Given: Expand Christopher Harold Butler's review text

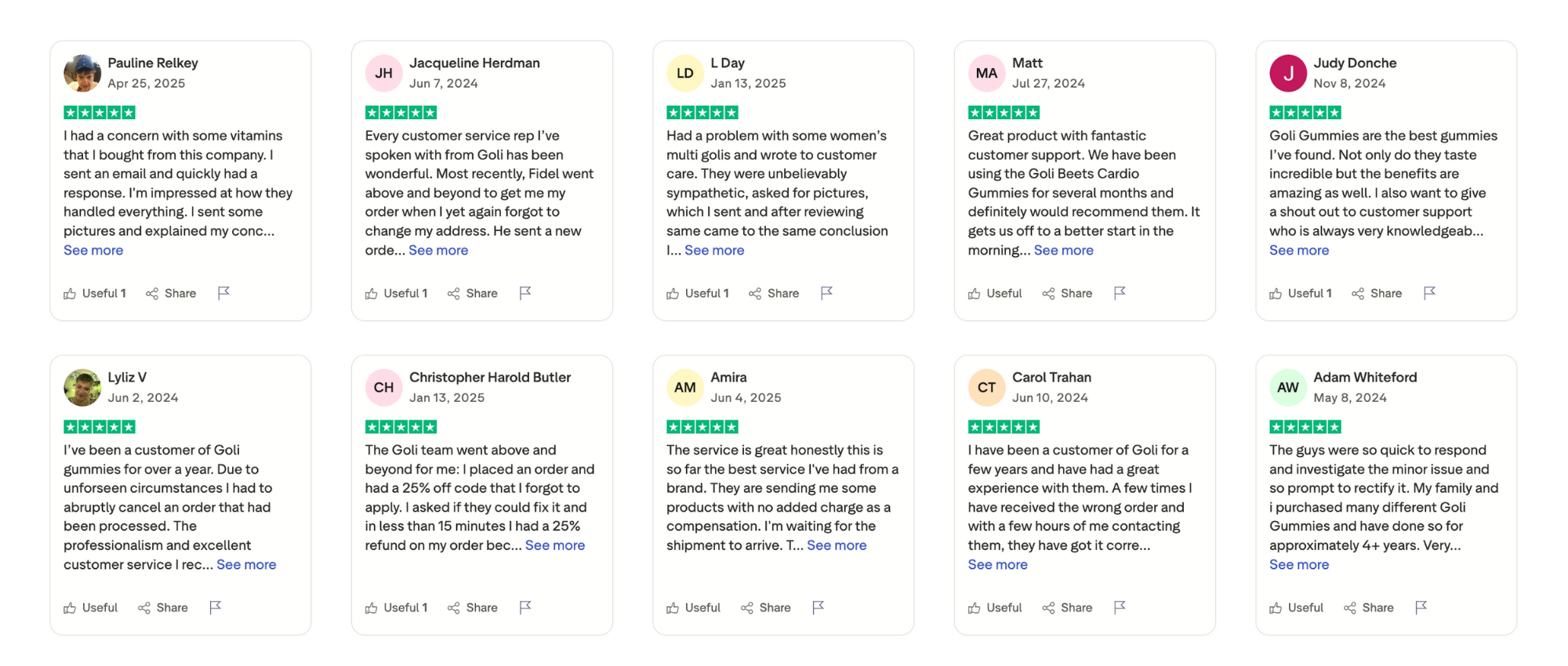Looking at the screenshot, I should tap(554, 545).
